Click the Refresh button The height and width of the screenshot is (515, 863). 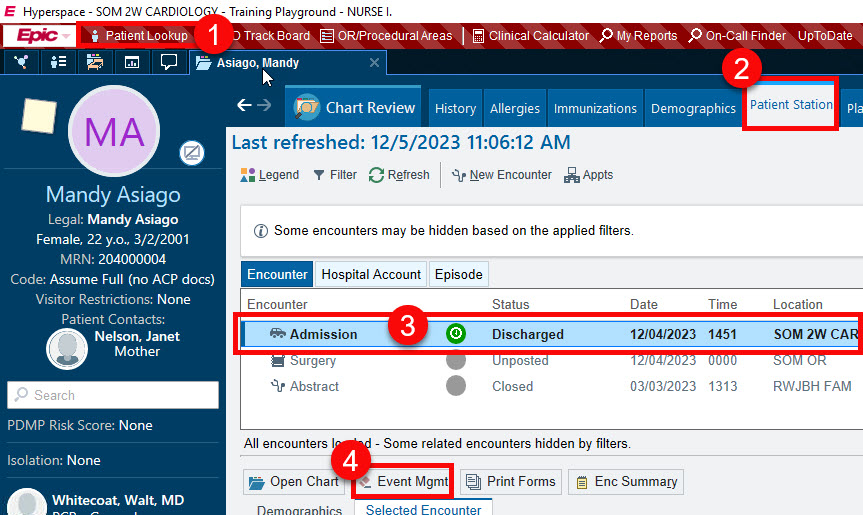399,175
